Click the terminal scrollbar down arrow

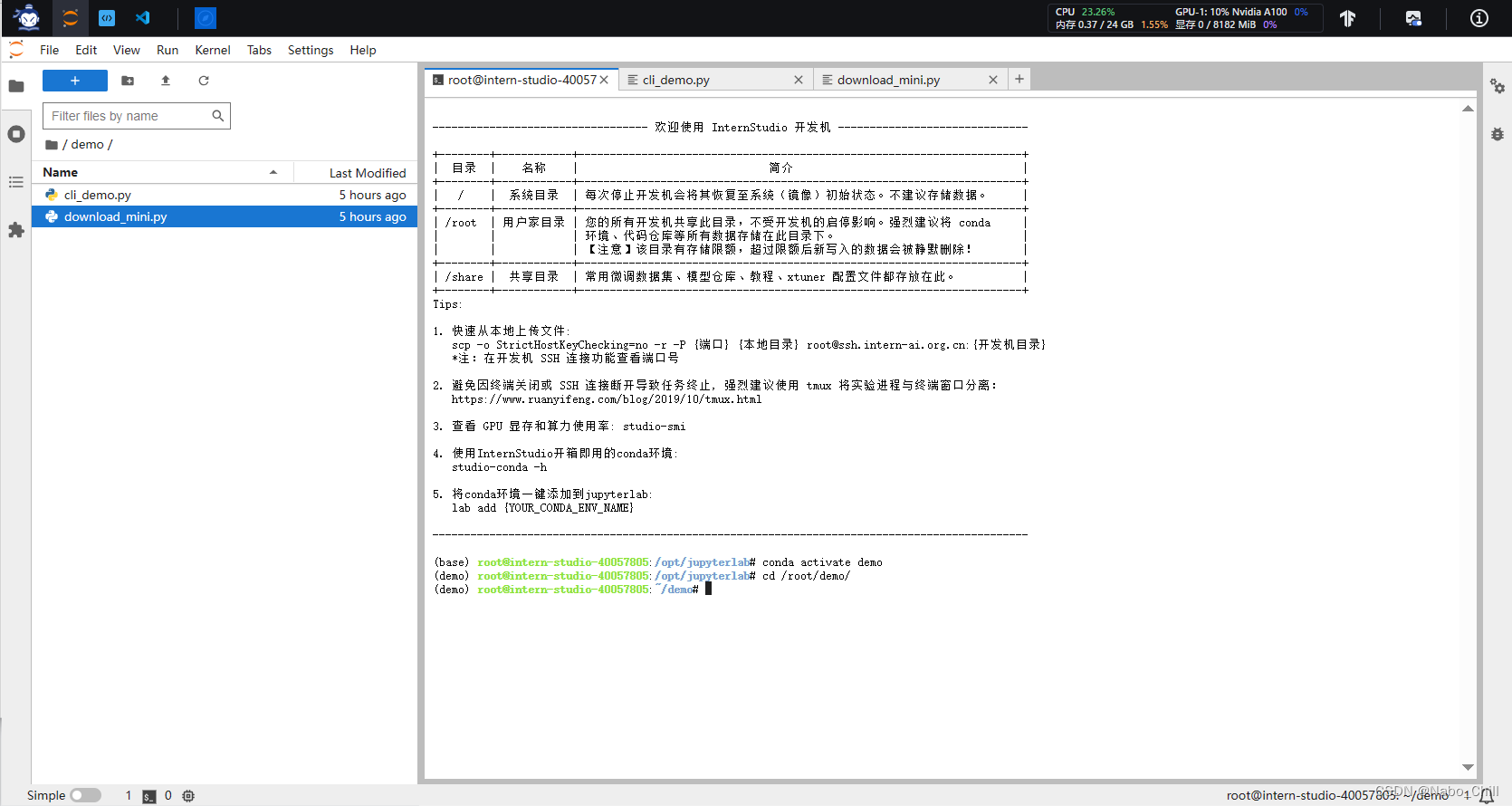coord(1468,767)
